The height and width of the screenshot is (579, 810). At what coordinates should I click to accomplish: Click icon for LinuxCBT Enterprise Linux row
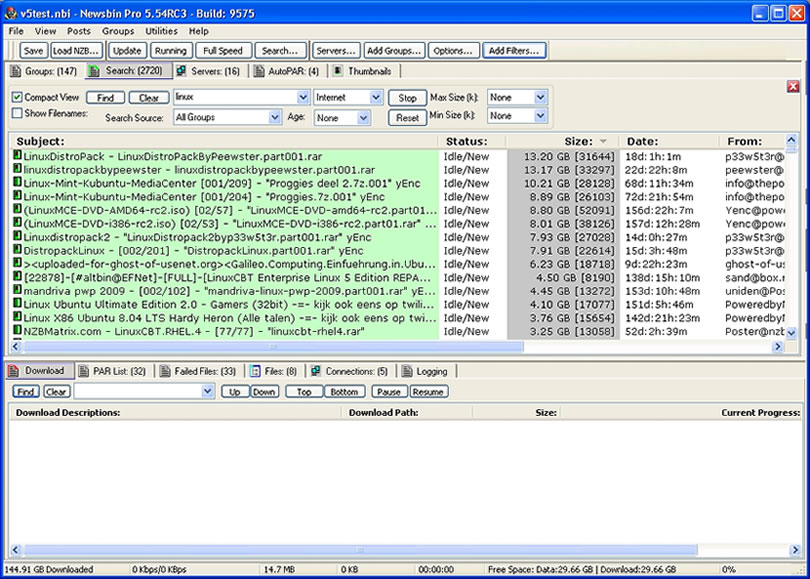pos(17,276)
